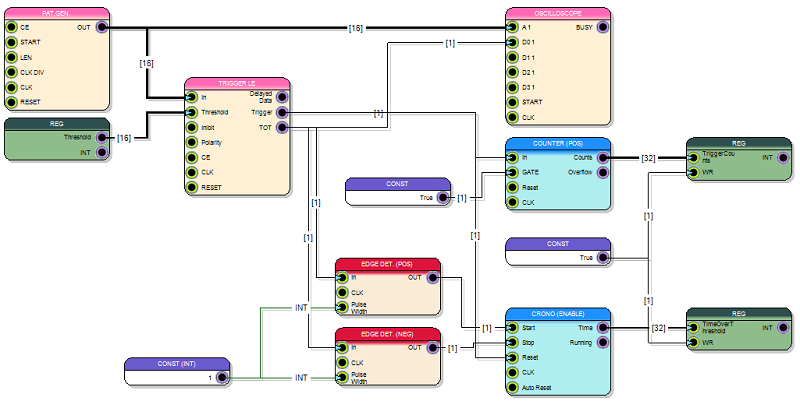Click the CONST (INT) block header
The width and height of the screenshot is (800, 401).
click(177, 364)
